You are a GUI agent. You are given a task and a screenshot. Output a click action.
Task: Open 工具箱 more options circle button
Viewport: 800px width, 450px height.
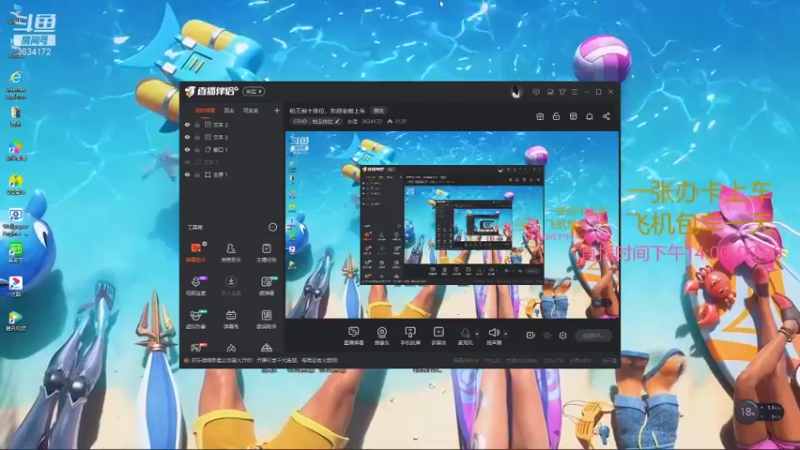coord(272,227)
